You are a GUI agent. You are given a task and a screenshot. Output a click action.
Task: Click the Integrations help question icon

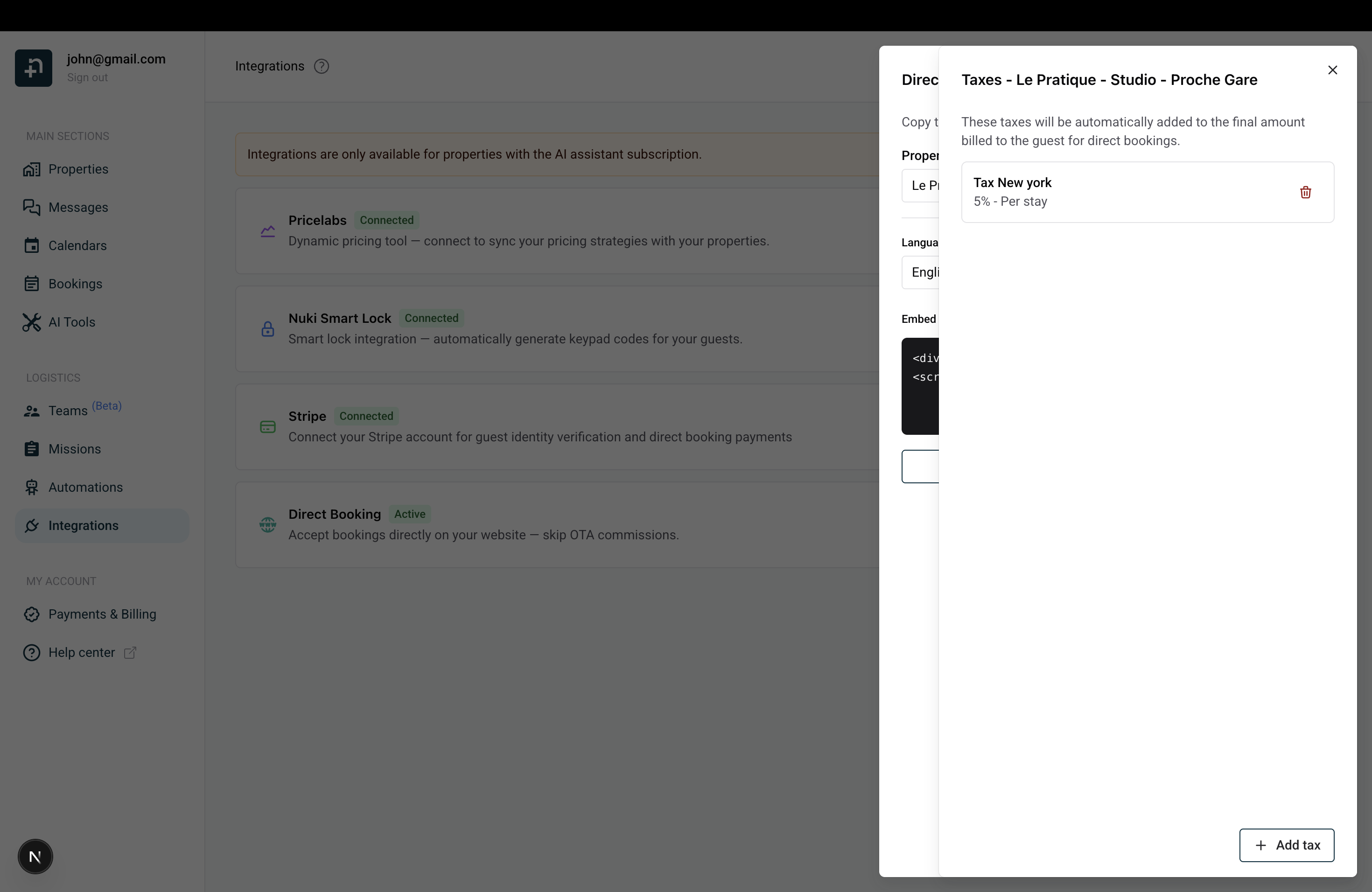point(321,66)
